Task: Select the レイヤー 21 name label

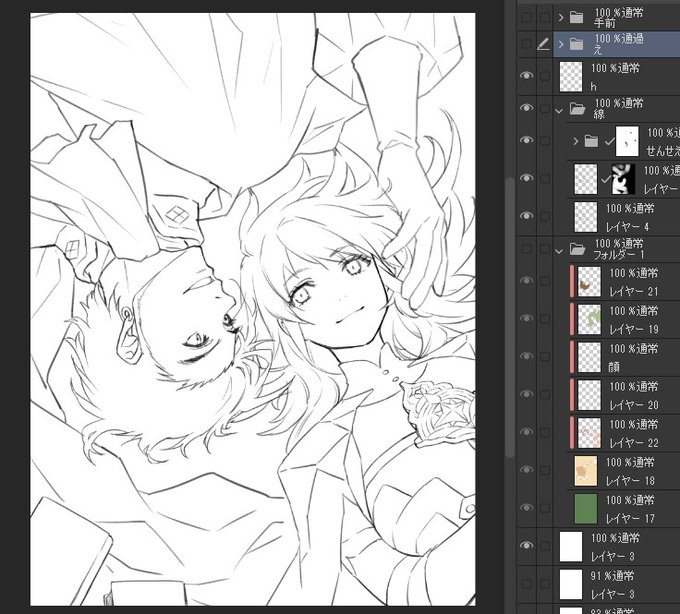Action: tap(634, 291)
